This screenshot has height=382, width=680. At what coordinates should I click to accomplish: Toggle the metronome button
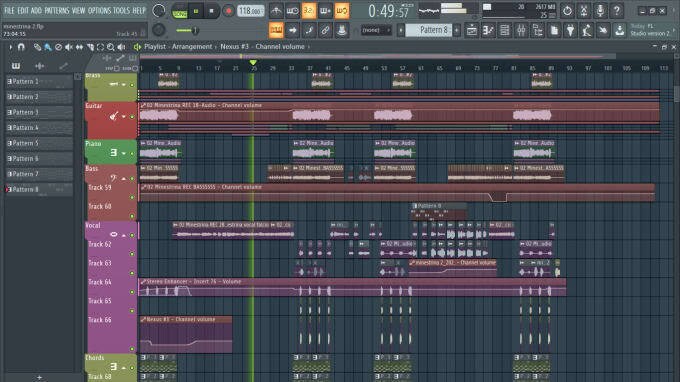pos(276,11)
